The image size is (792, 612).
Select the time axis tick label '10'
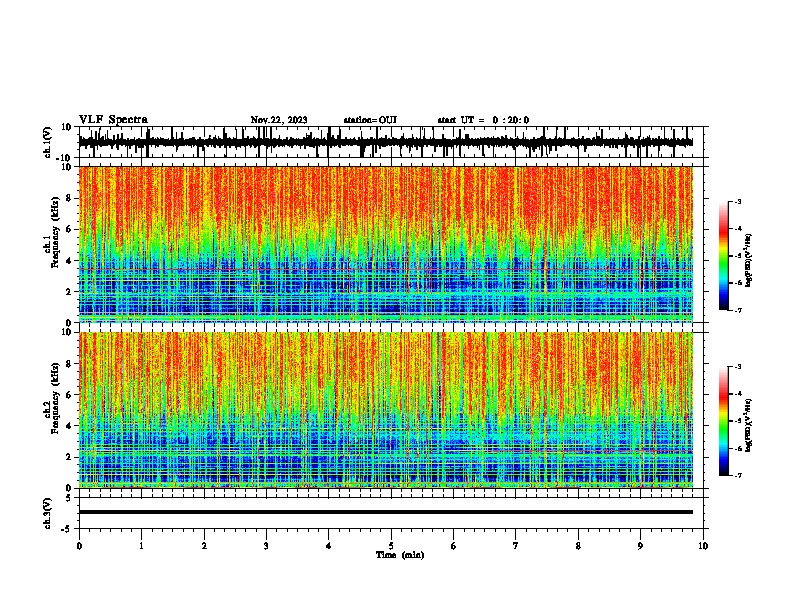pos(703,546)
